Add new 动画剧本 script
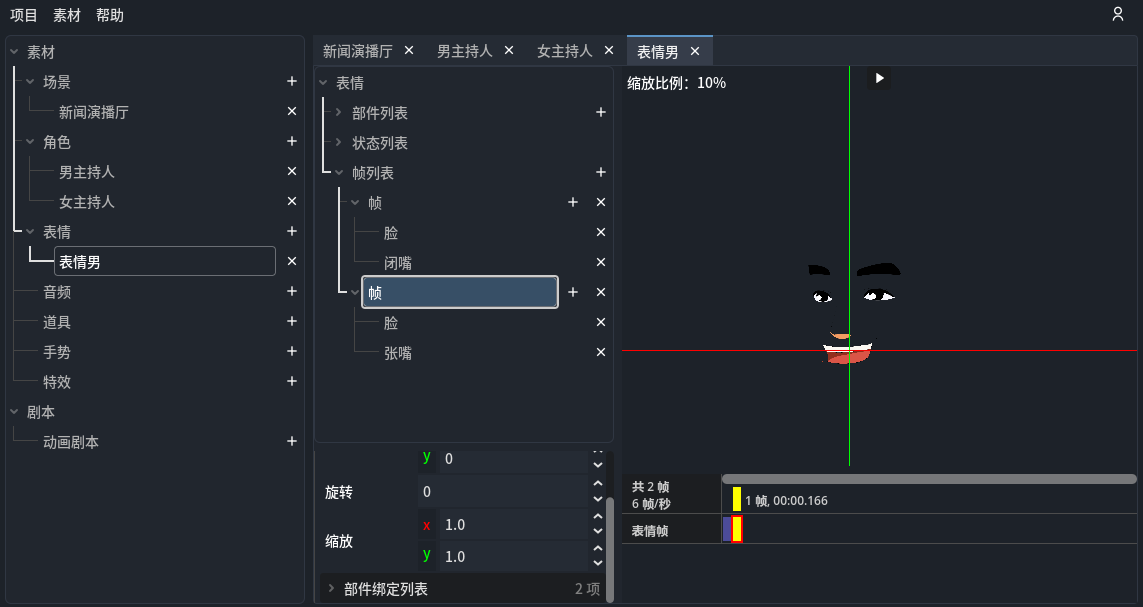 point(292,442)
